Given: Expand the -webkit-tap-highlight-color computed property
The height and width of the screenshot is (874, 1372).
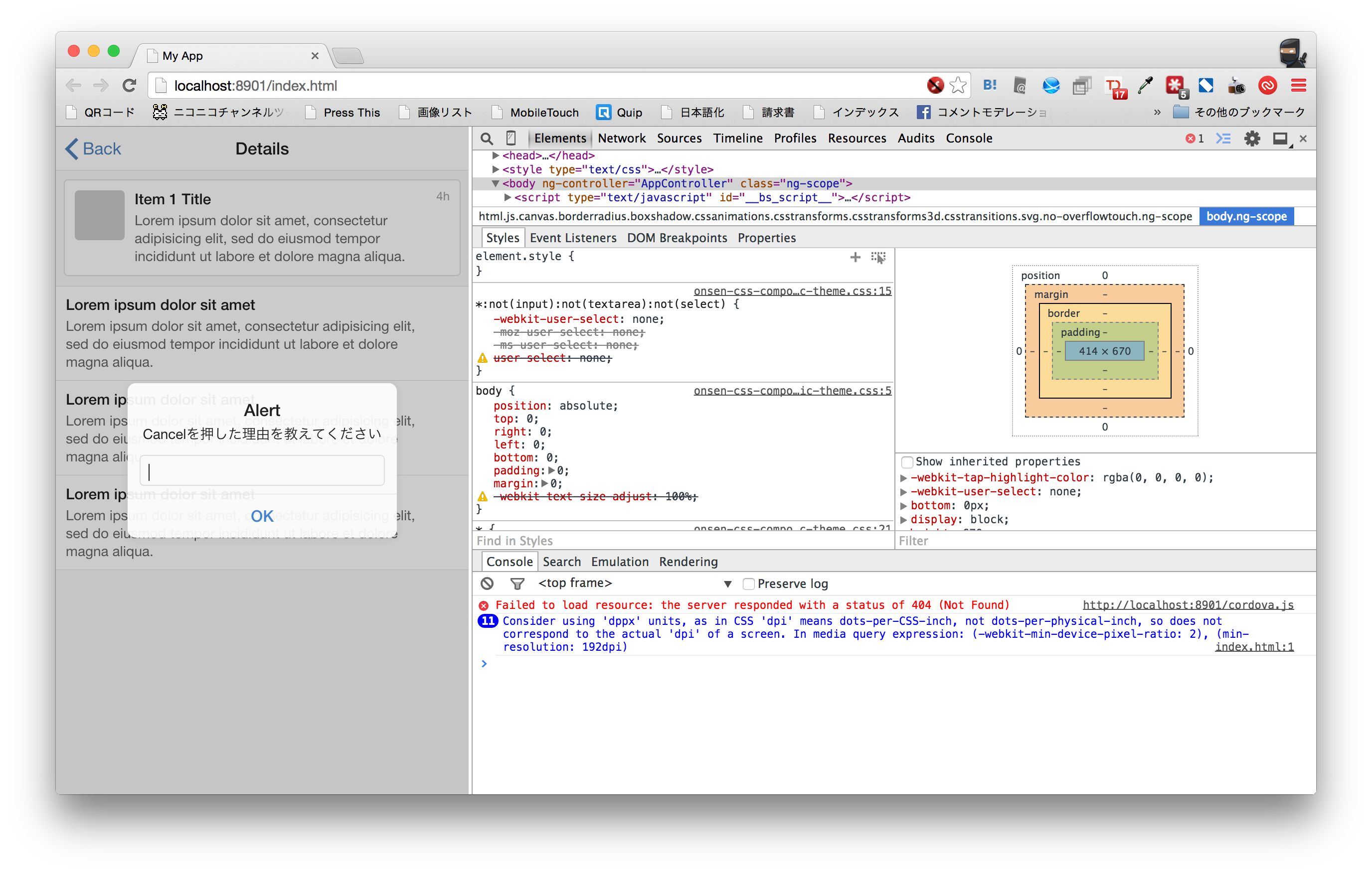Looking at the screenshot, I should [903, 478].
